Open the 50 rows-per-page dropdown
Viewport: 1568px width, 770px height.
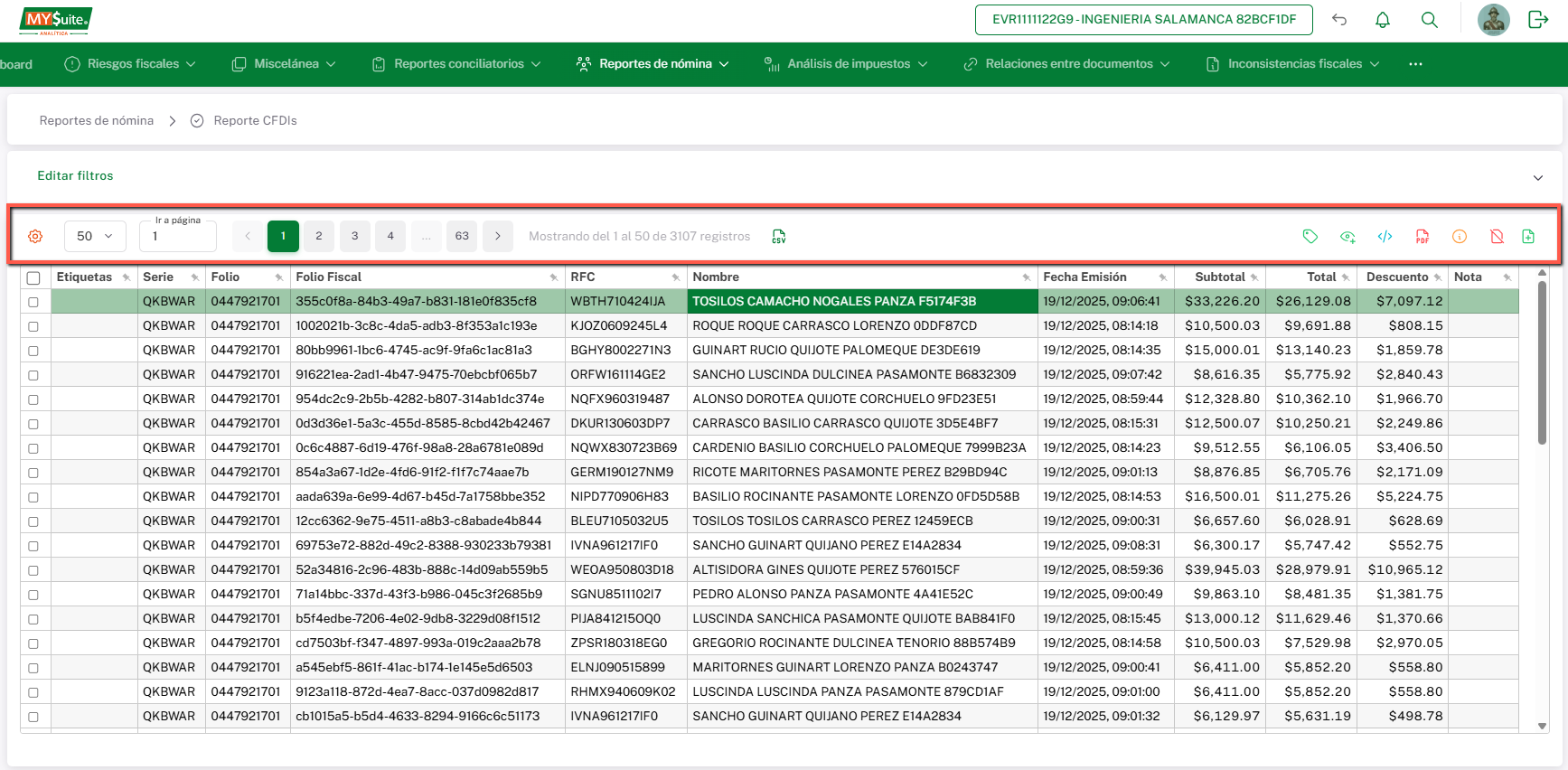[95, 236]
